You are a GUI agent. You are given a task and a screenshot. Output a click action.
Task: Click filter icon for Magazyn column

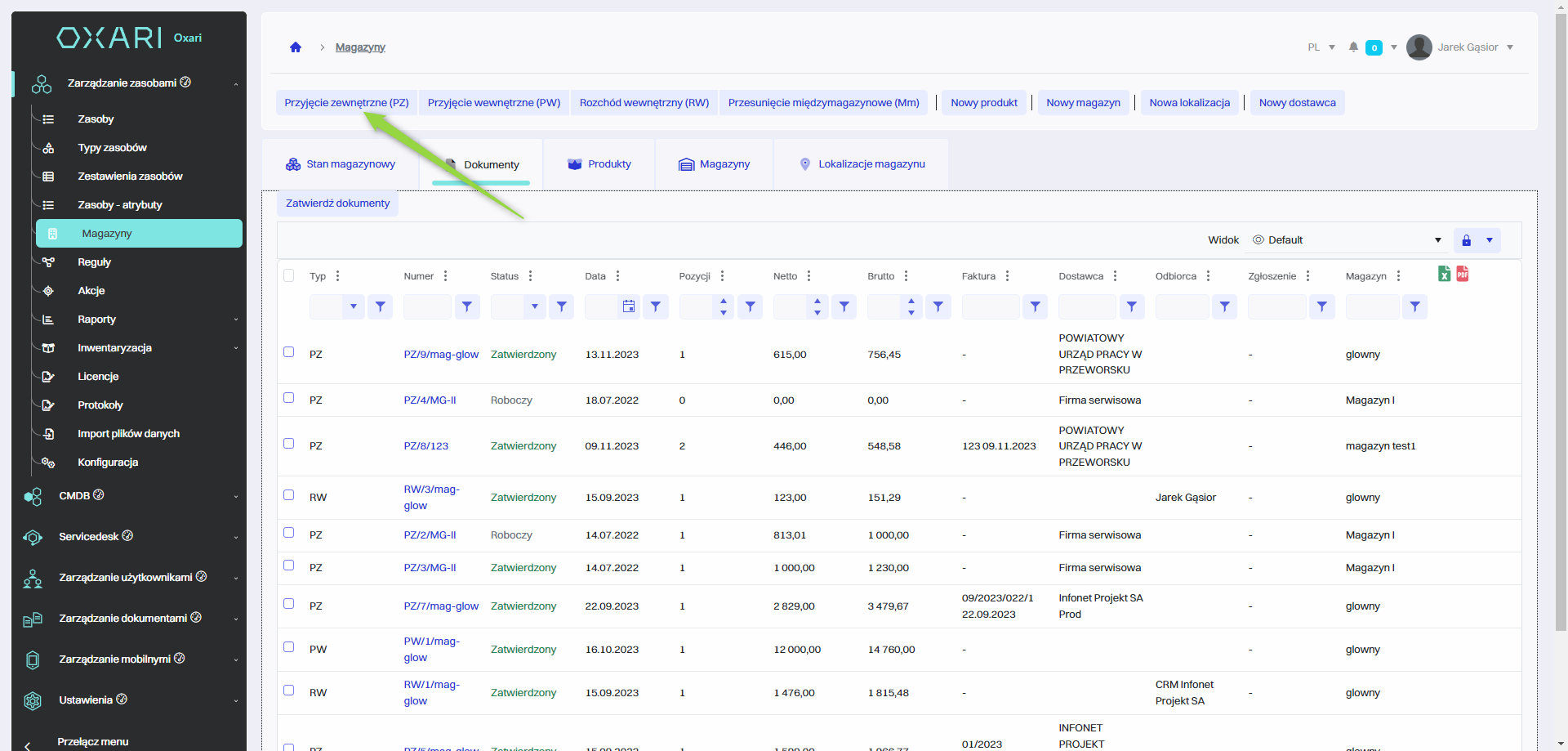[x=1414, y=306]
